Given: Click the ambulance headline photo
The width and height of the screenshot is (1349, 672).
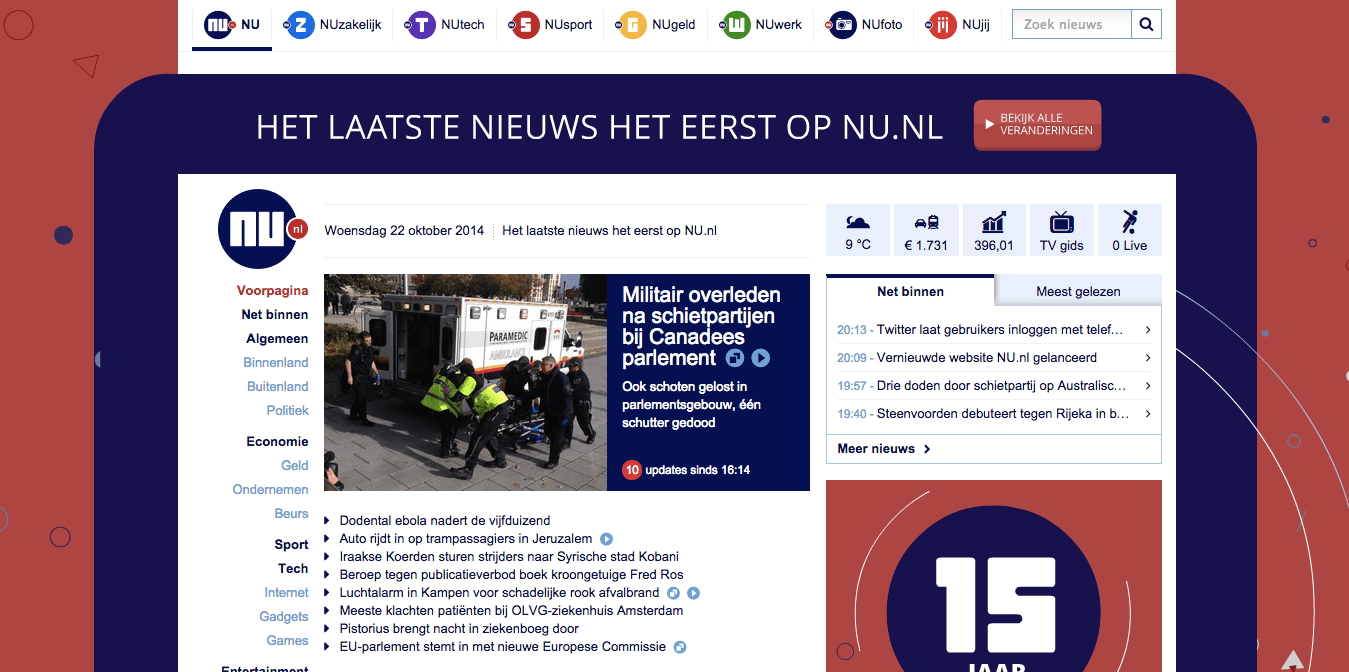Looking at the screenshot, I should click(x=465, y=382).
